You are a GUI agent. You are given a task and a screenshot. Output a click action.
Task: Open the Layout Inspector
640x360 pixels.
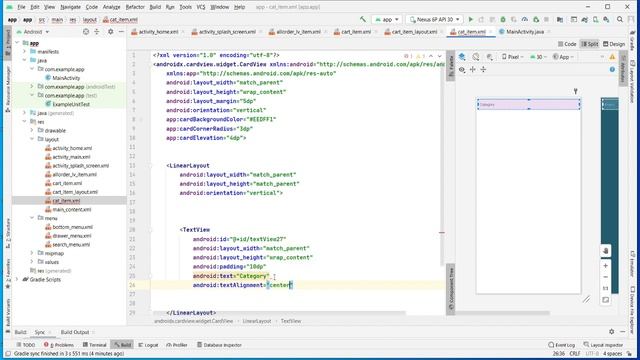click(x=603, y=345)
